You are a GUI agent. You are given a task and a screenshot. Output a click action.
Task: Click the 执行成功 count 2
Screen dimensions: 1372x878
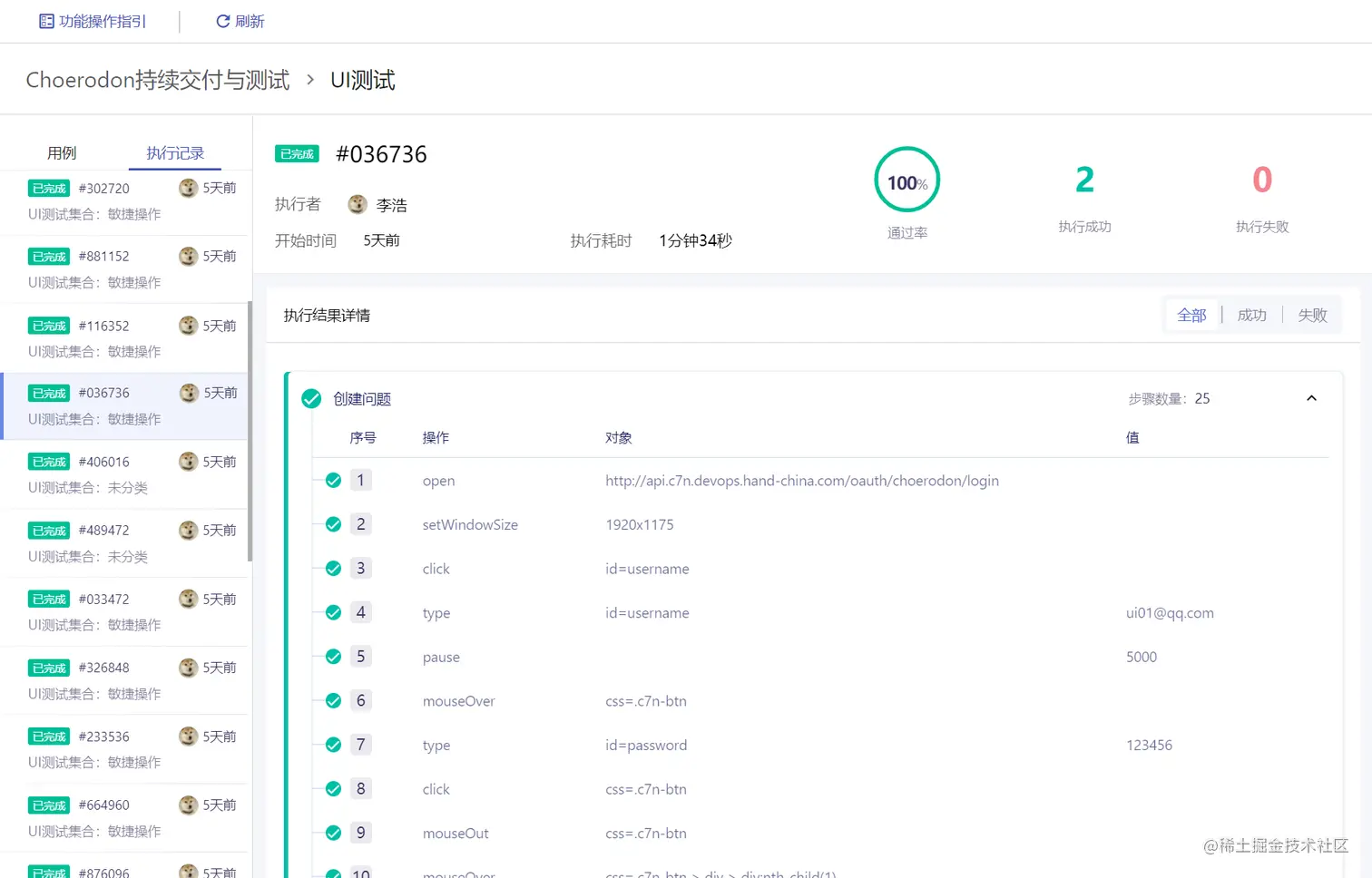tap(1084, 180)
